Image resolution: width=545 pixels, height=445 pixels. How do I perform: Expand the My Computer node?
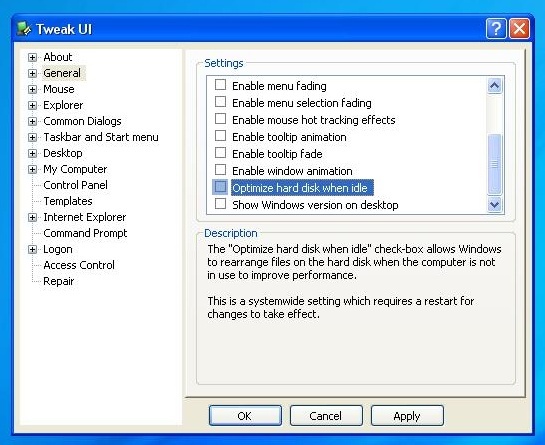[x=32, y=169]
